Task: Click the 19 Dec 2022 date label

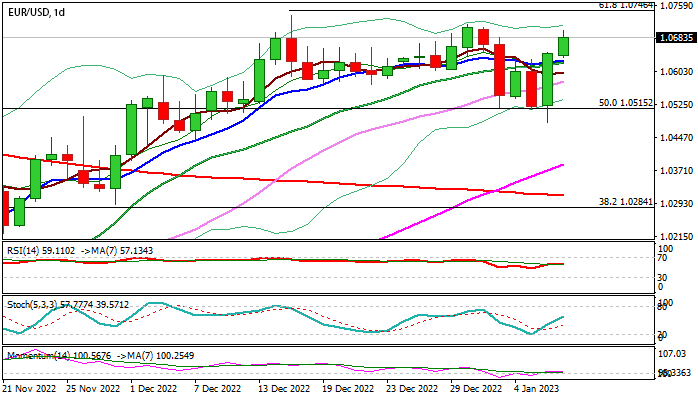Action: (349, 388)
